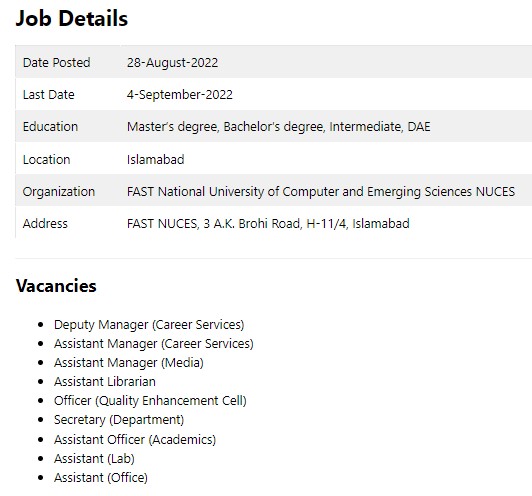532x496 pixels.
Task: Select the Assistant (Lab) vacancy
Action: click(x=94, y=459)
